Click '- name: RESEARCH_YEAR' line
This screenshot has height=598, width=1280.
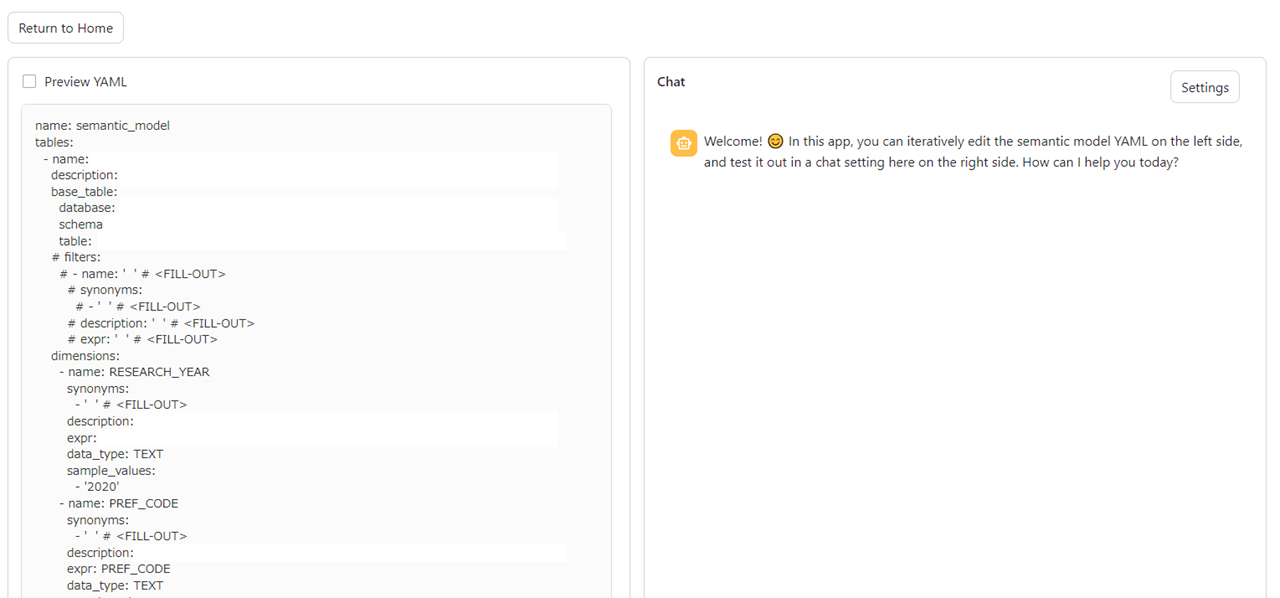[x=134, y=372]
